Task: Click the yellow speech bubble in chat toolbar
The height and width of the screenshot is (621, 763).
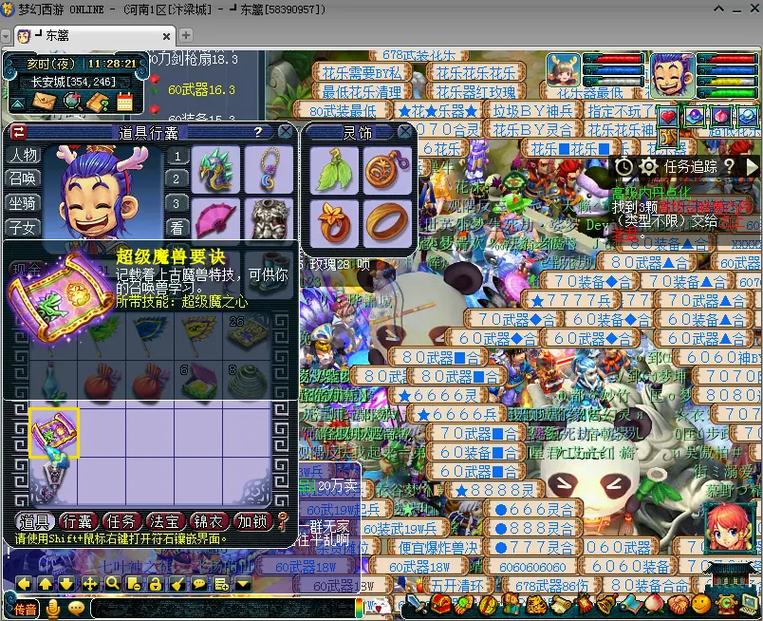Action: point(200,584)
